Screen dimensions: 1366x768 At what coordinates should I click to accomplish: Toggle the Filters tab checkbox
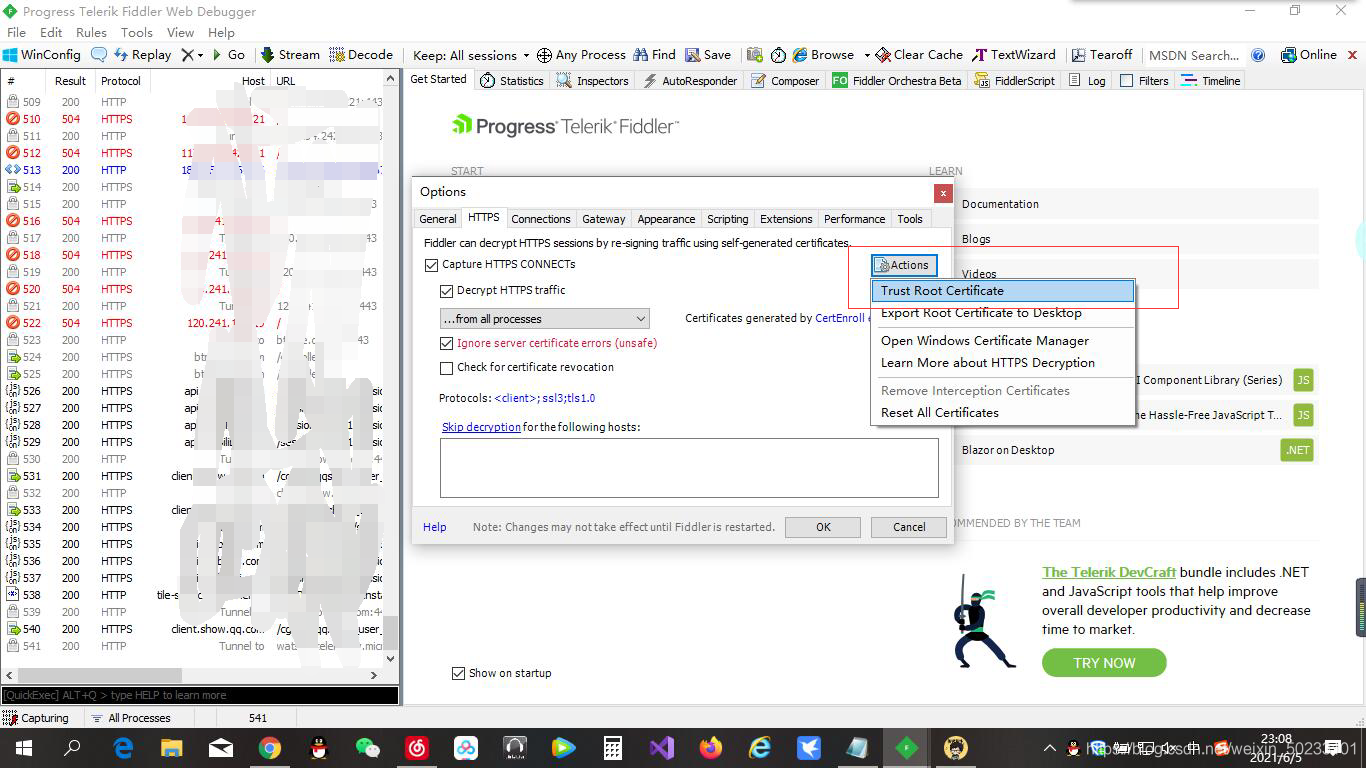point(1126,81)
